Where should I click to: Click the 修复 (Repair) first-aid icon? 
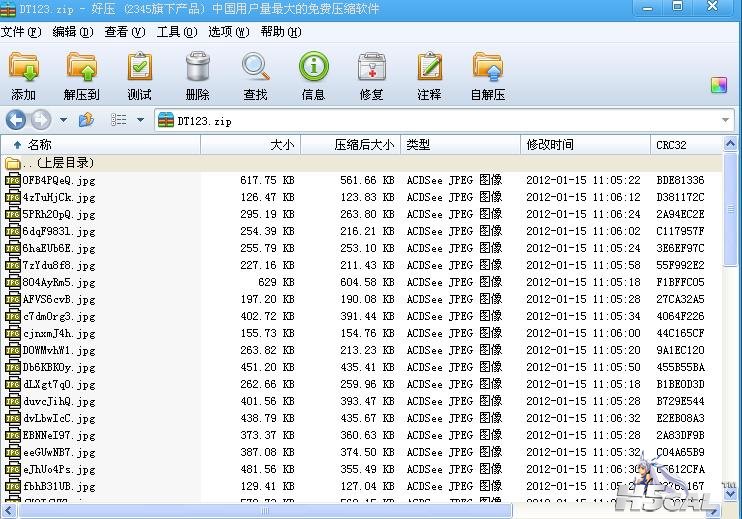(x=371, y=67)
